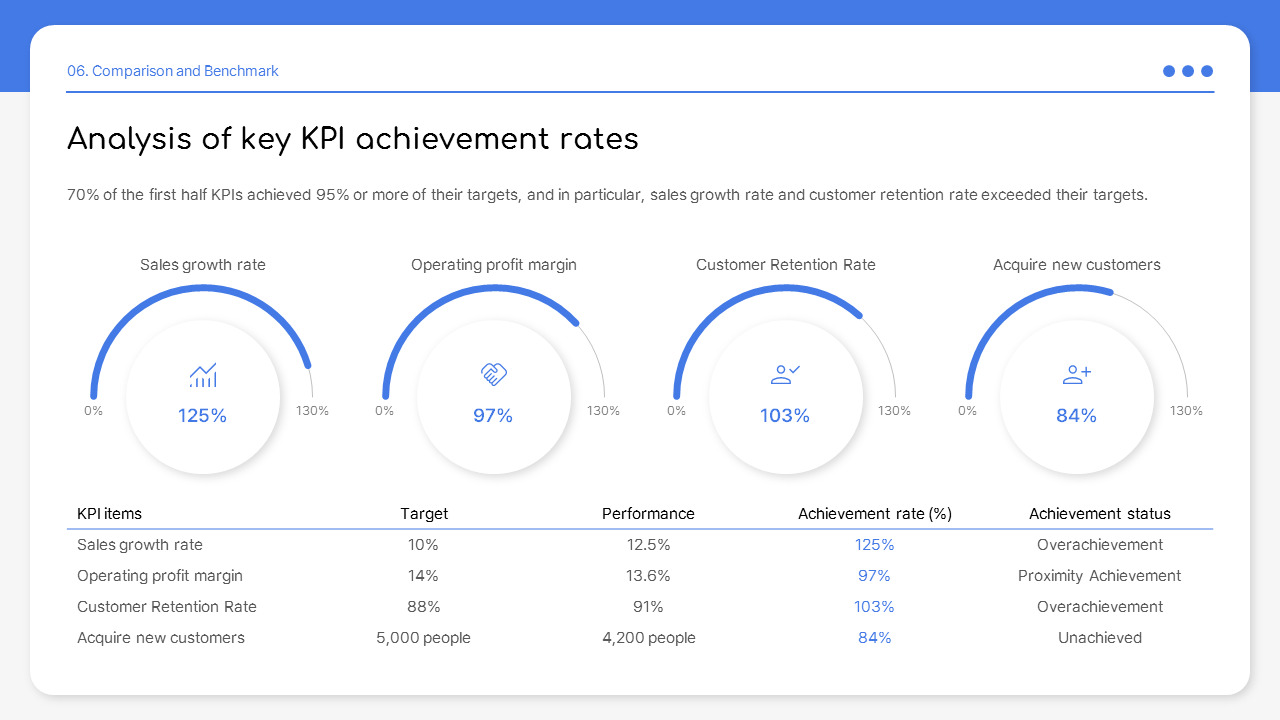Viewport: 1280px width, 720px height.
Task: Toggle the Proximity Achievement status label
Action: pyautogui.click(x=1100, y=575)
